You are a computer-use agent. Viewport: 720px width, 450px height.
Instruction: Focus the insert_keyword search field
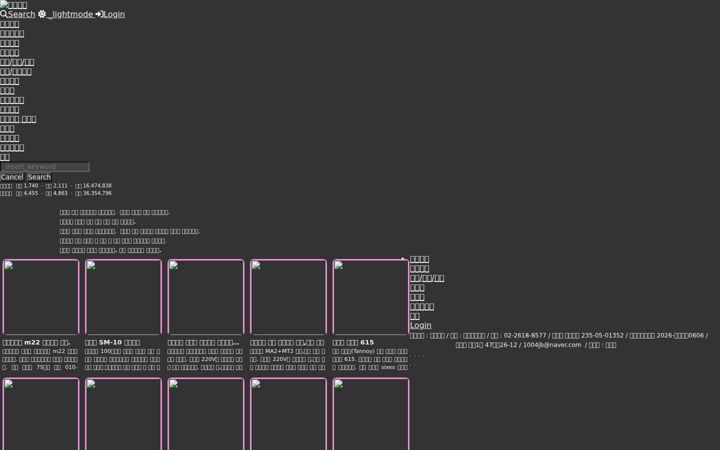tap(45, 167)
